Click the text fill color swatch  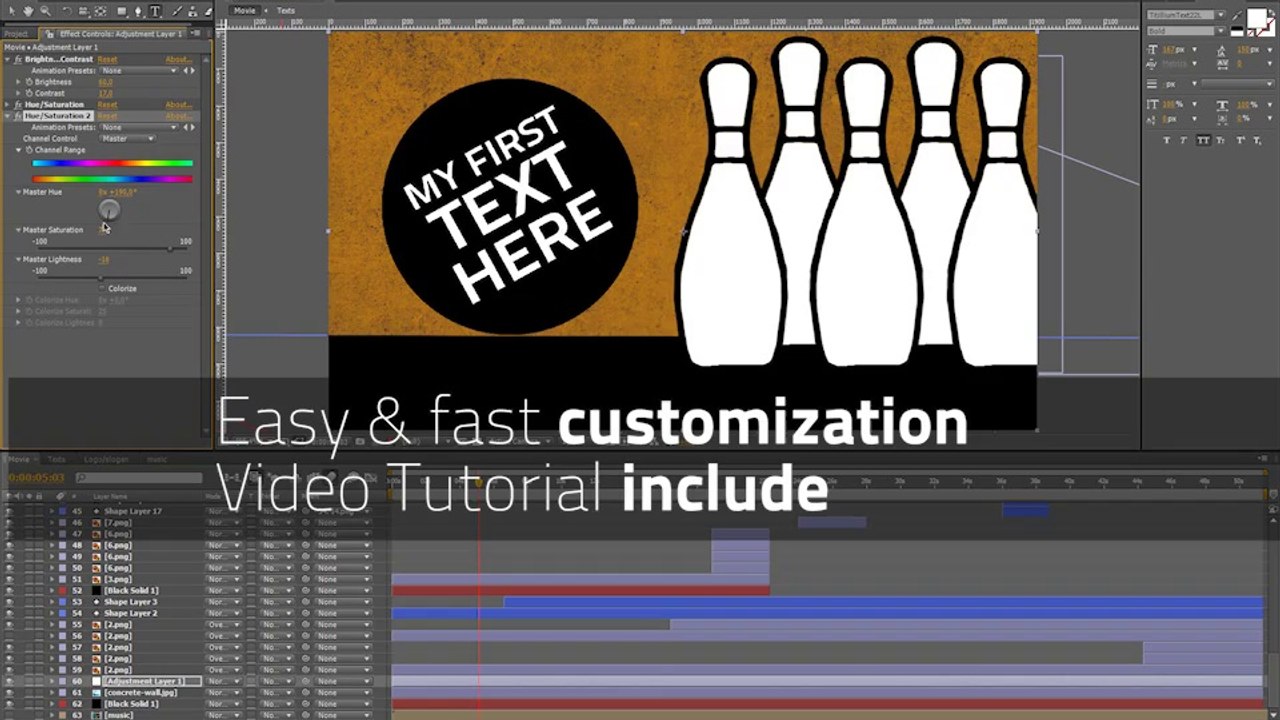click(x=1257, y=18)
